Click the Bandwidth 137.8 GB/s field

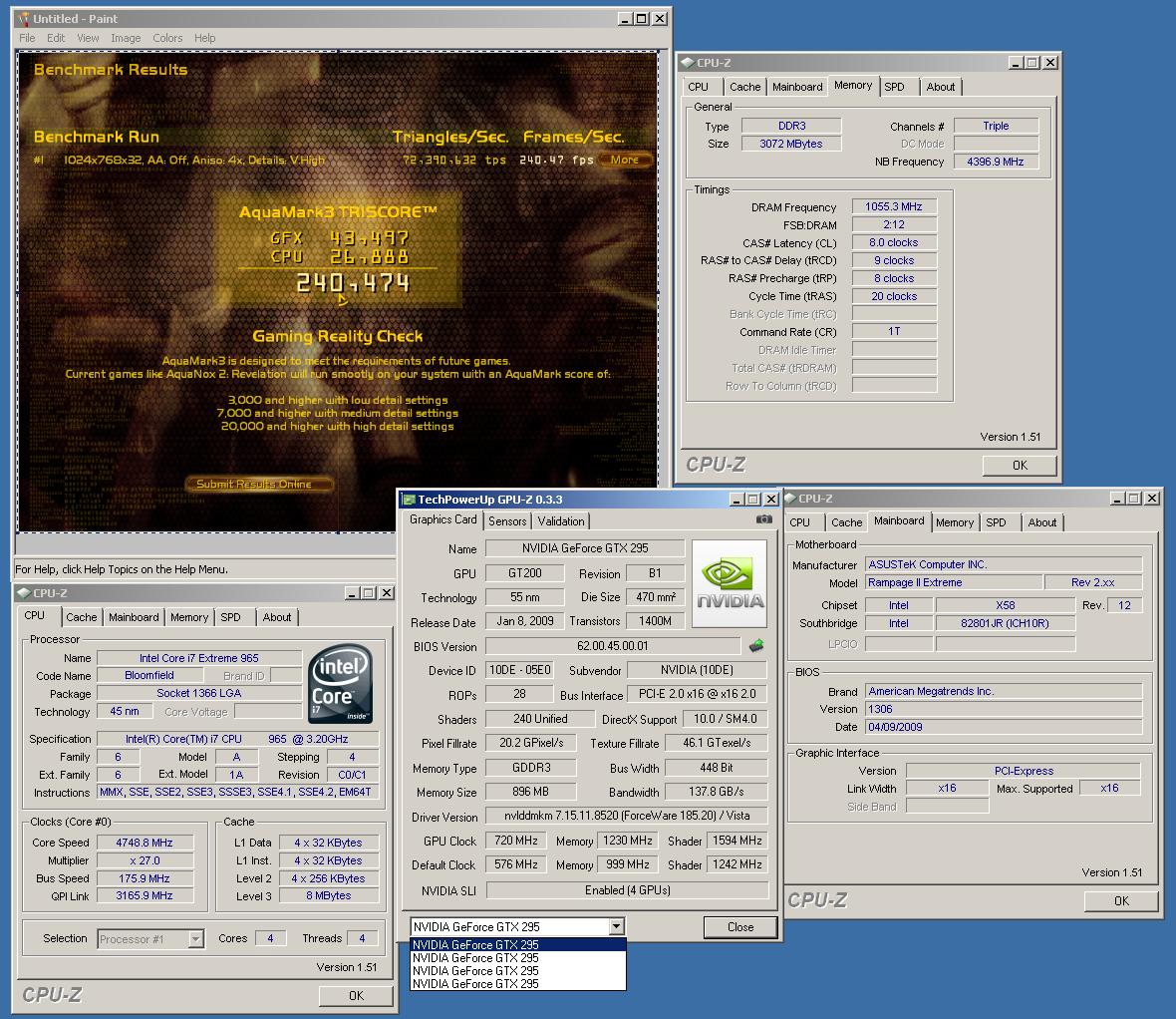tap(717, 792)
